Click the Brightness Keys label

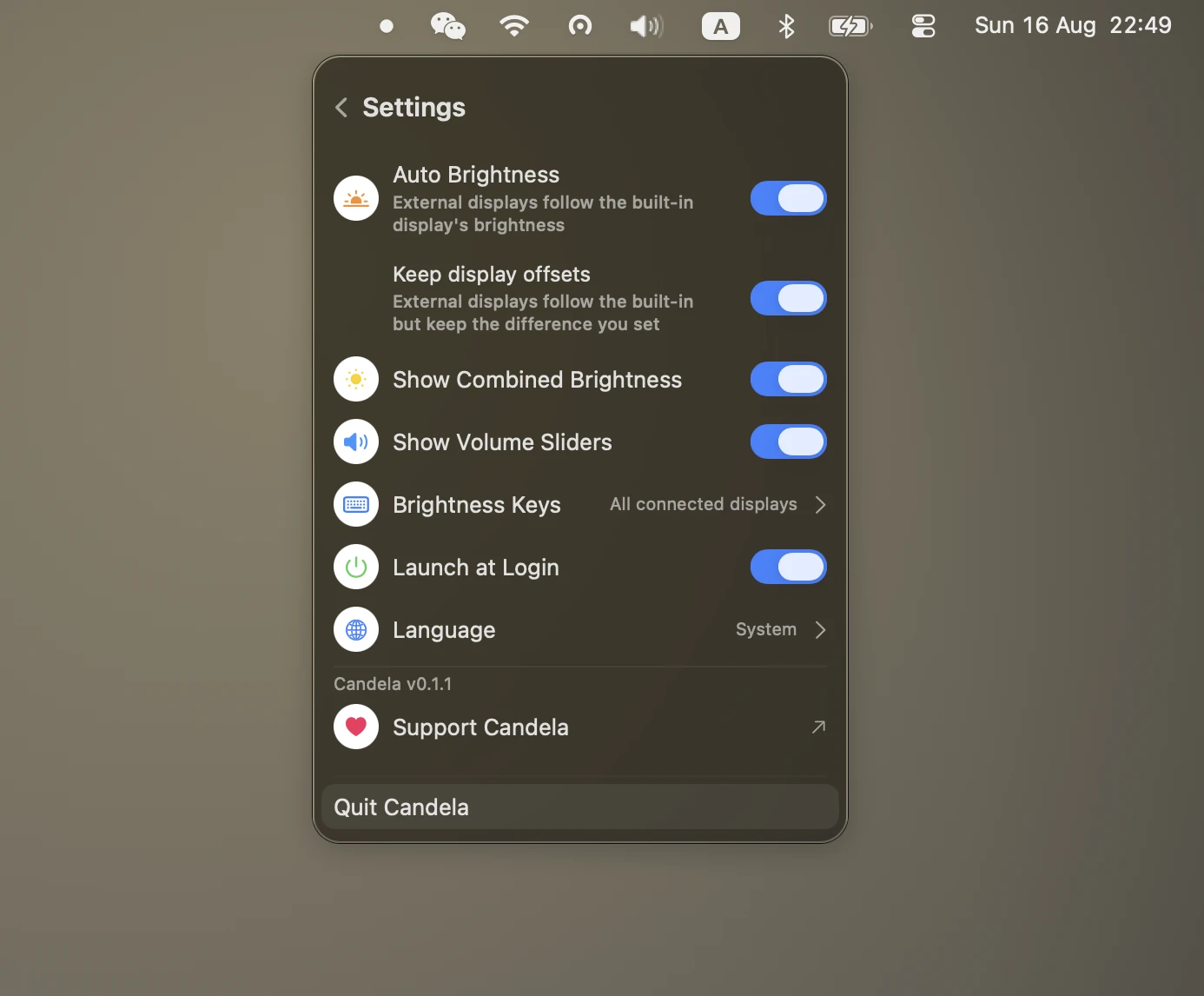click(x=477, y=505)
